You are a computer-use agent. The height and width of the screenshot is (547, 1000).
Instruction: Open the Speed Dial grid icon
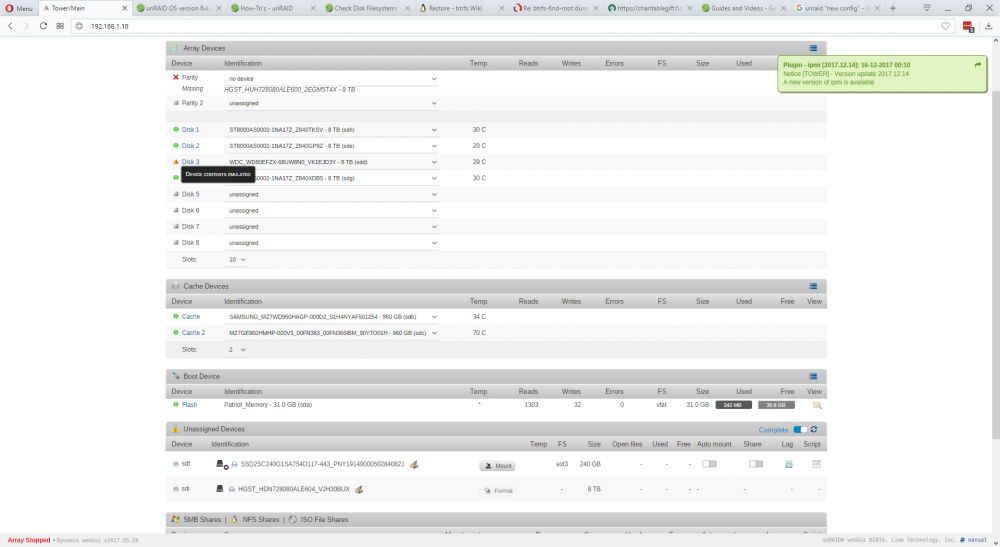click(60, 26)
